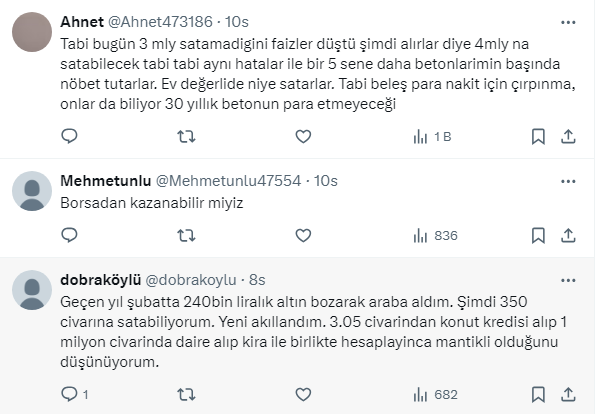This screenshot has width=603, height=414.
Task: Retweet Ahnet's post
Action: click(186, 136)
